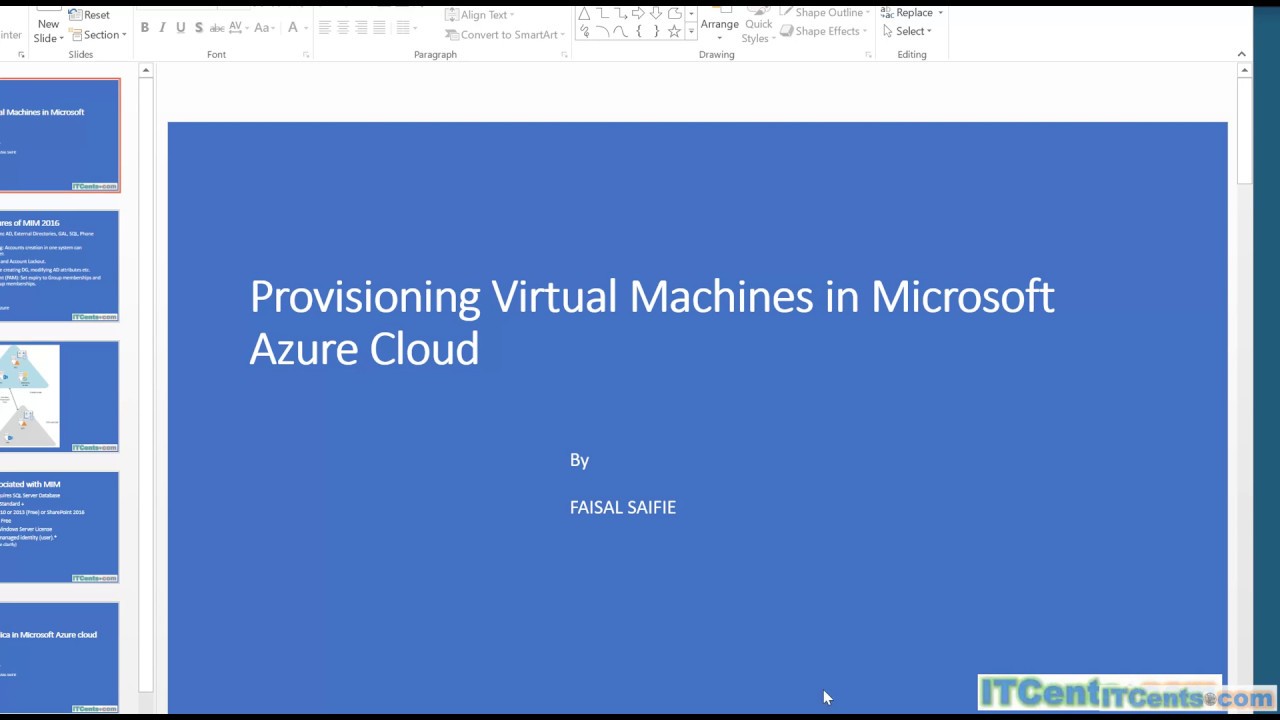
Task: Open Paragraph dialog launcher
Action: (564, 55)
